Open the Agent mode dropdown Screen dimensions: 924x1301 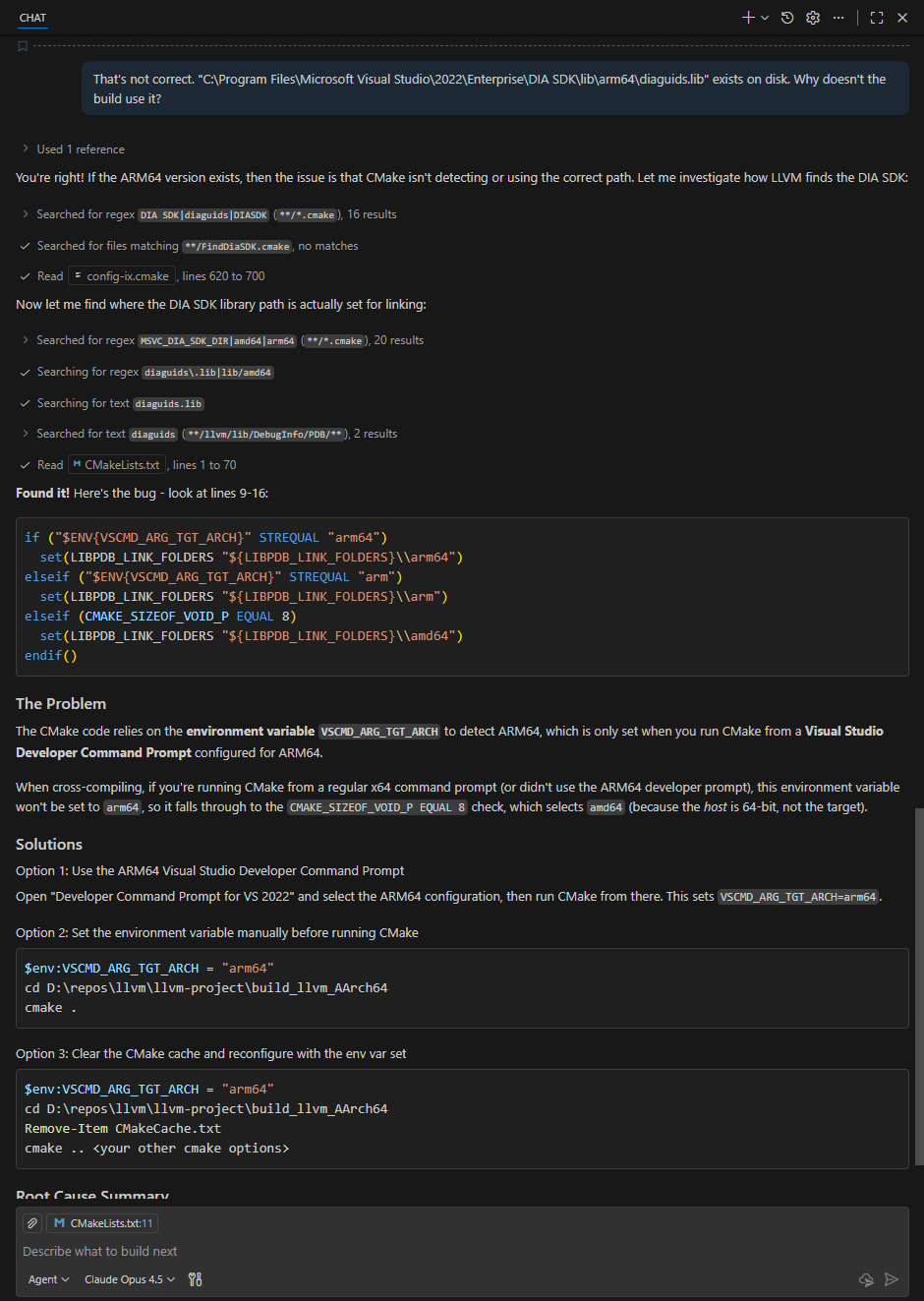click(x=48, y=1279)
